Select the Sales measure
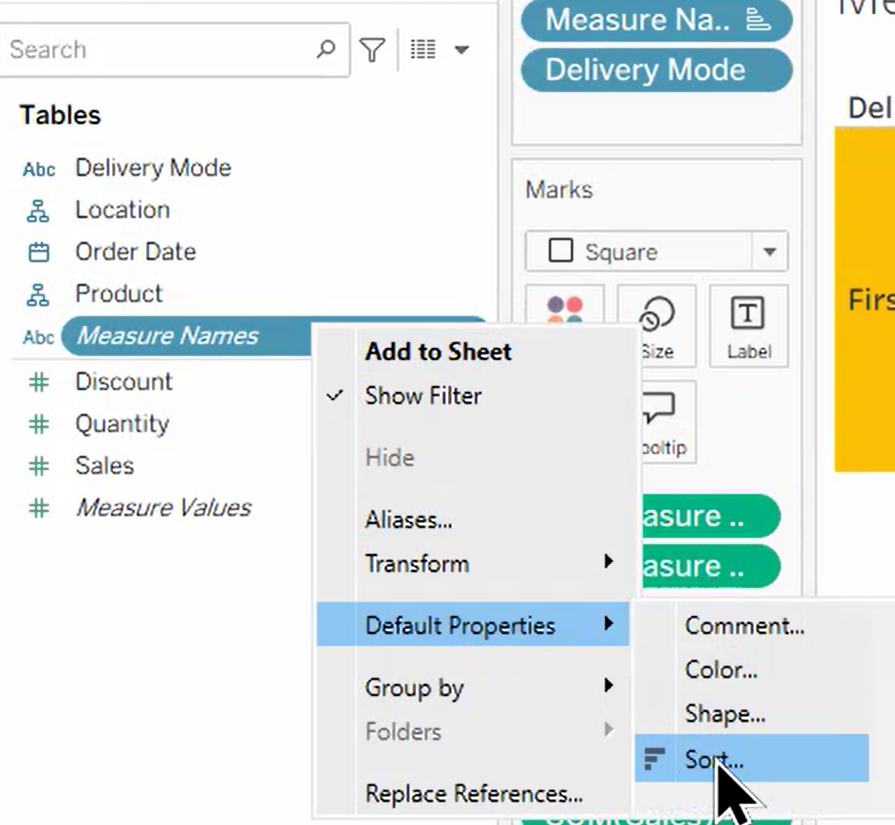 point(104,465)
